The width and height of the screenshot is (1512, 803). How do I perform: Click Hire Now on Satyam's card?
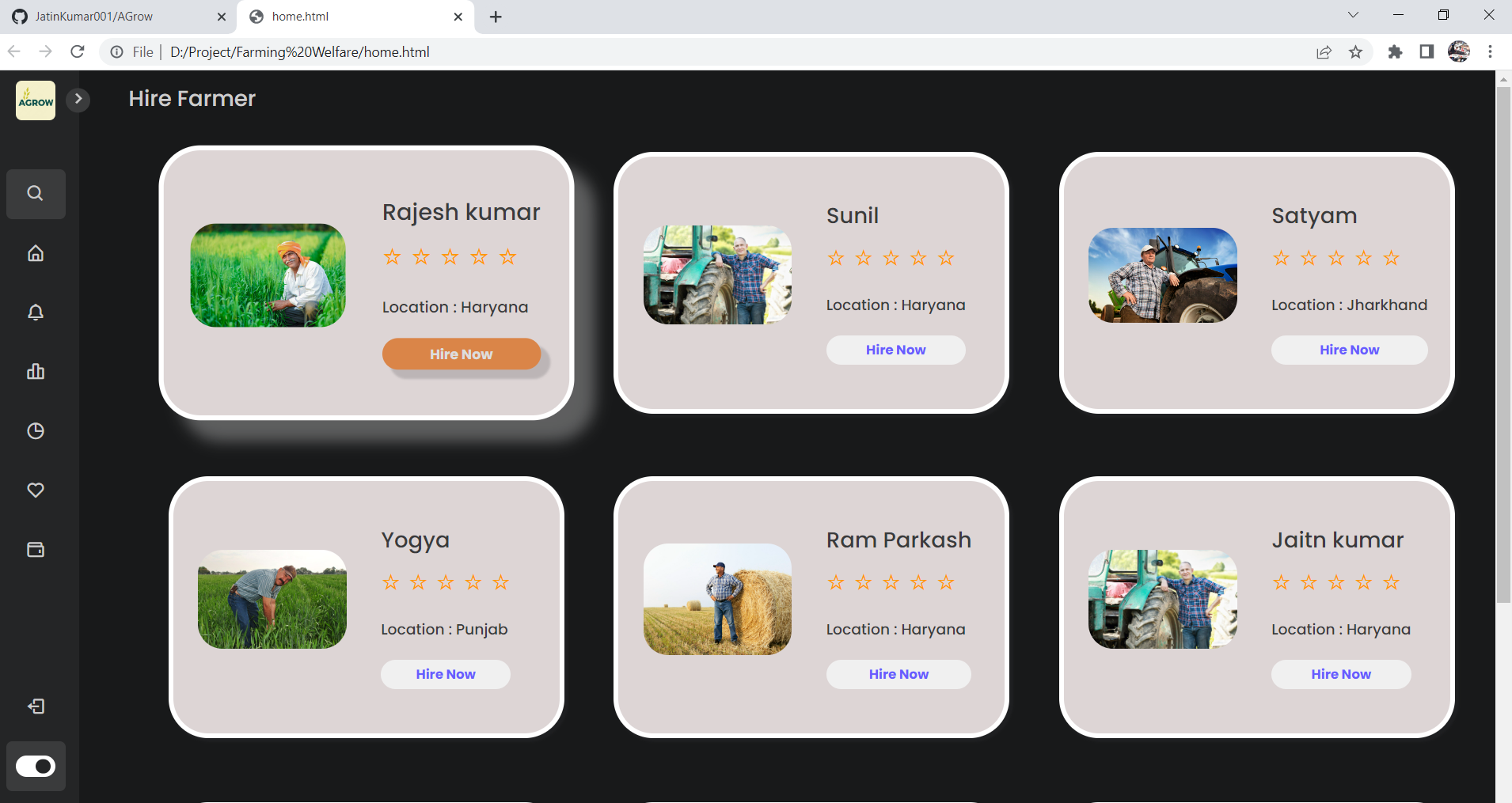1348,350
